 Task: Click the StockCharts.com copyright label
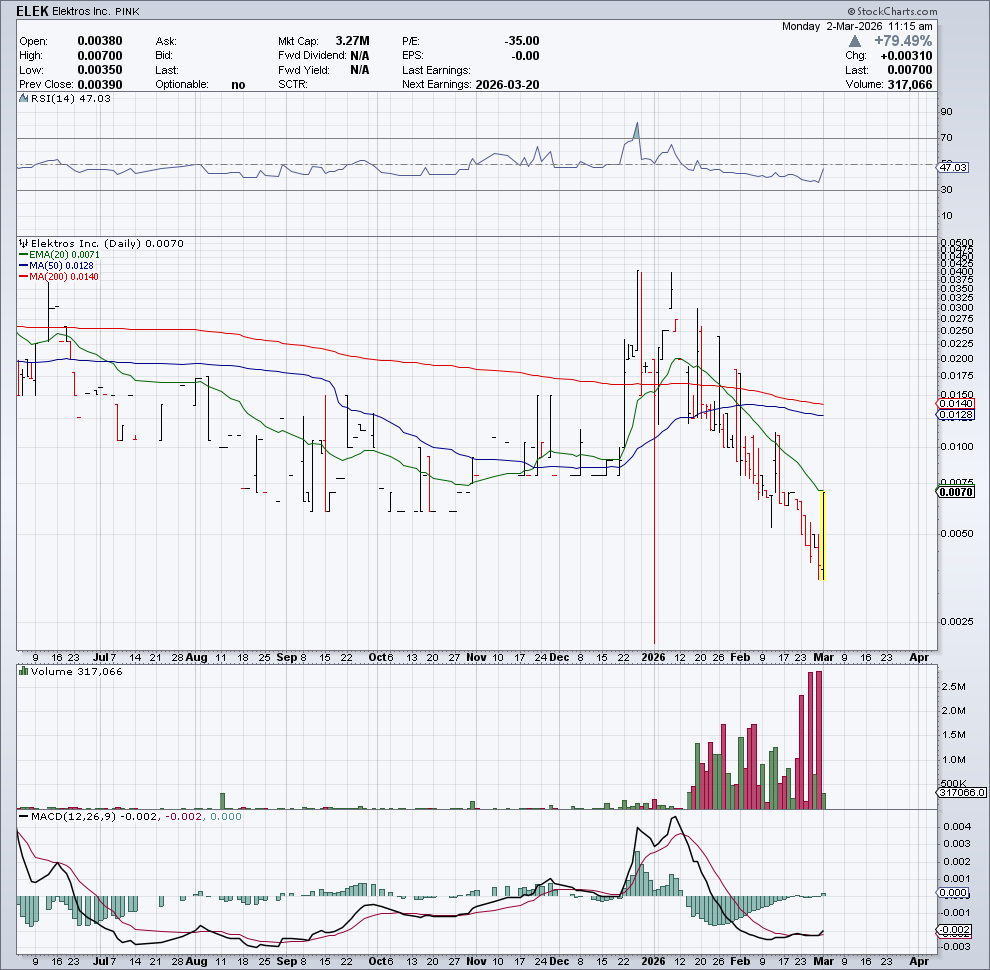(x=892, y=11)
